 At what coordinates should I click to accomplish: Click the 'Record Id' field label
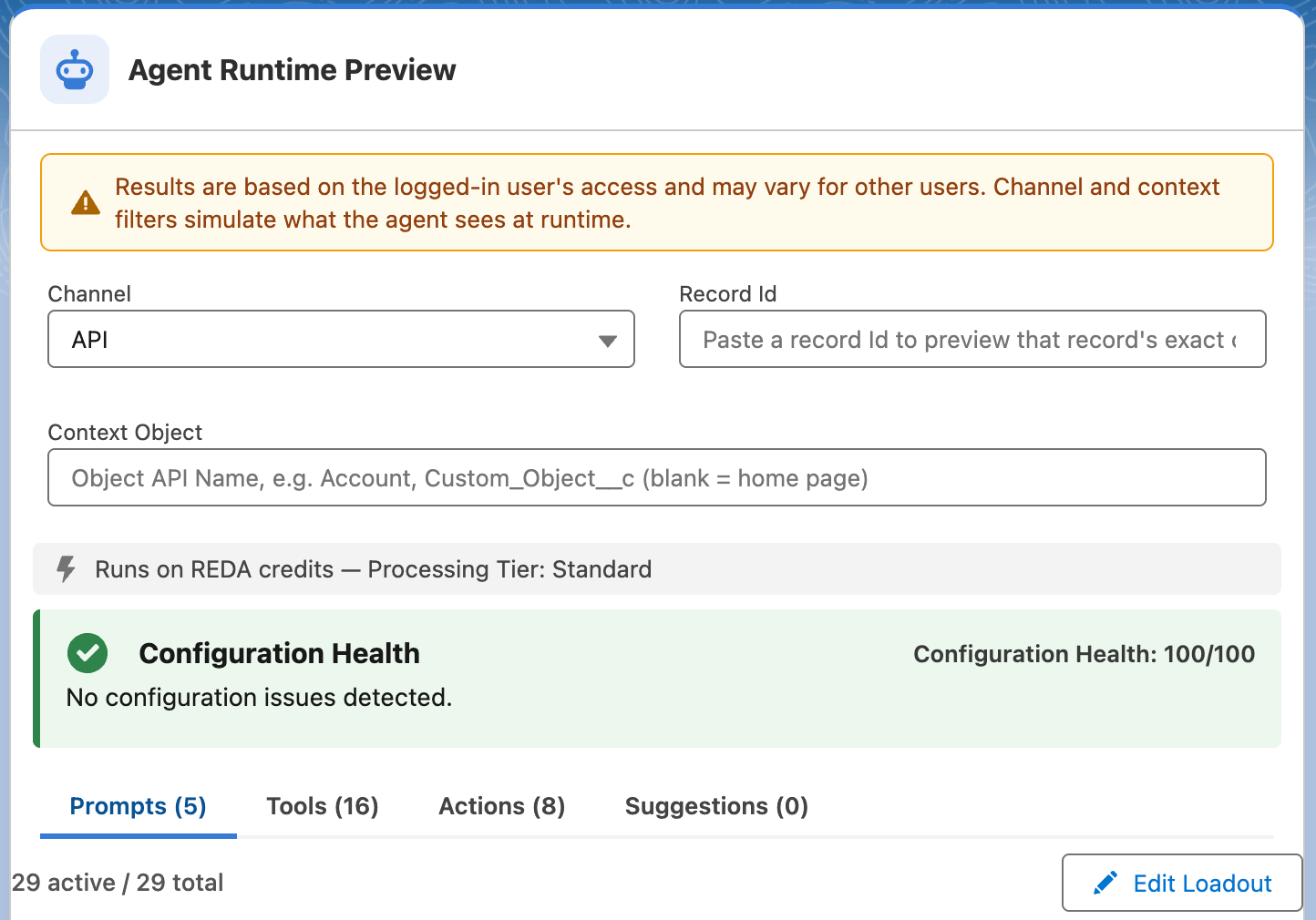[x=728, y=294]
